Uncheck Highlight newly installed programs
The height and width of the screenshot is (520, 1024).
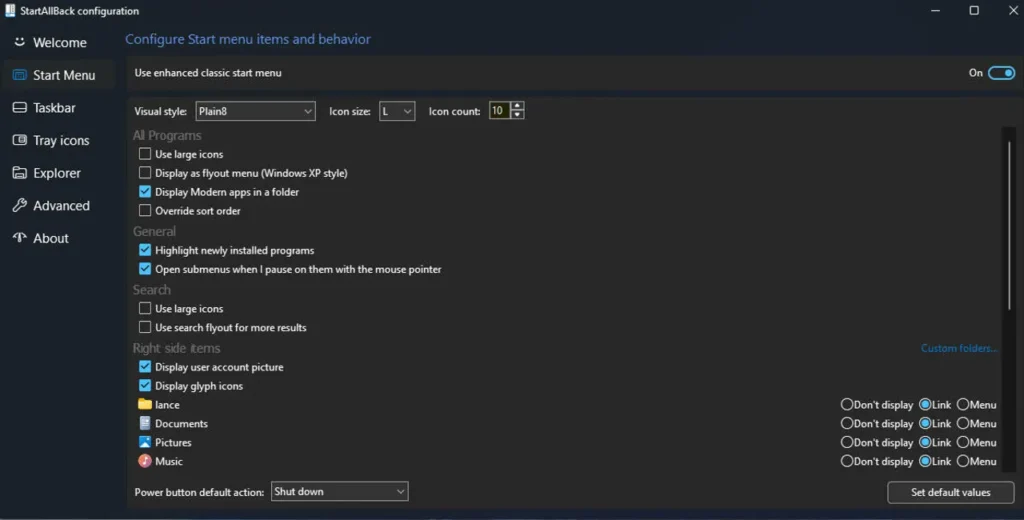click(x=145, y=250)
